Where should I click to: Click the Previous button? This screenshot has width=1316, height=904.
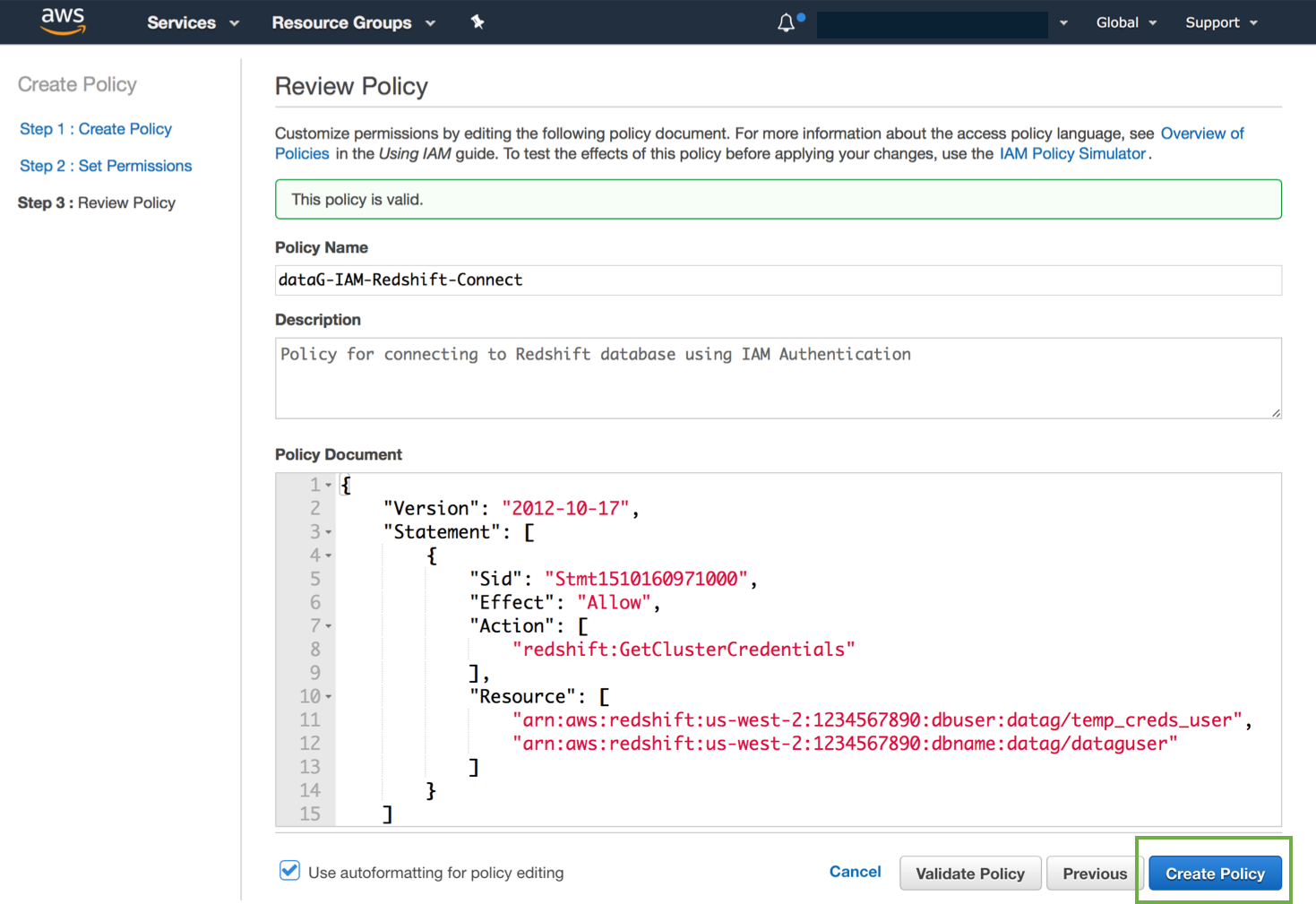[1095, 874]
